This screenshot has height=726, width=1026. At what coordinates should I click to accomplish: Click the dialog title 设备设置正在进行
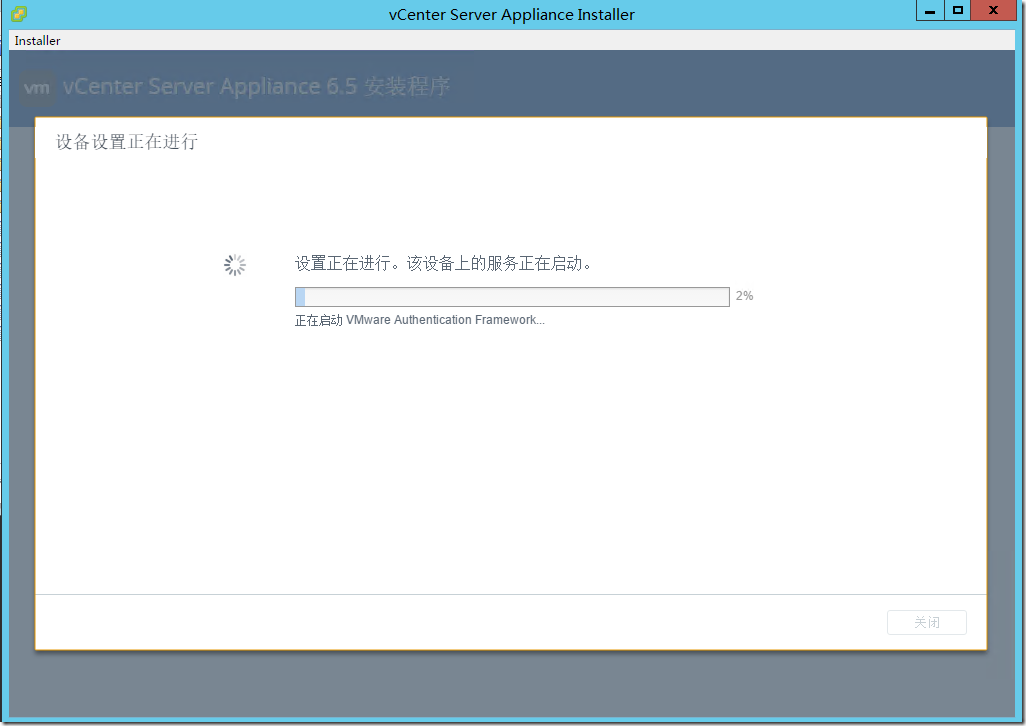[127, 141]
